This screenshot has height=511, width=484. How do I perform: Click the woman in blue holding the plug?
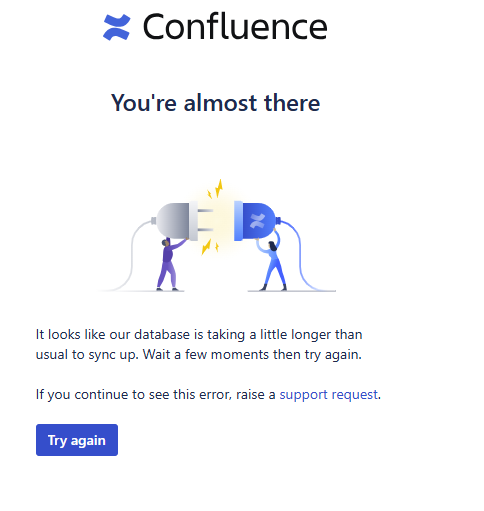coord(273,262)
